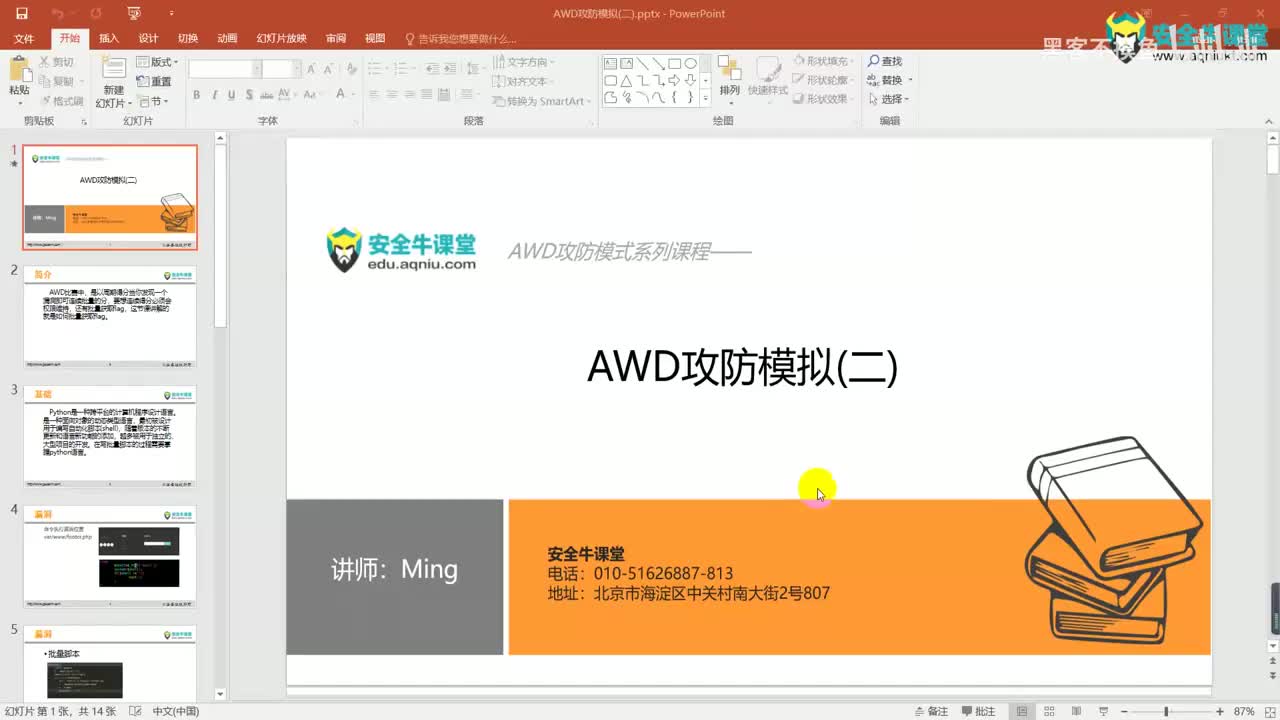Open the font size combo box
Image resolution: width=1280 pixels, height=720 pixels.
(281, 69)
